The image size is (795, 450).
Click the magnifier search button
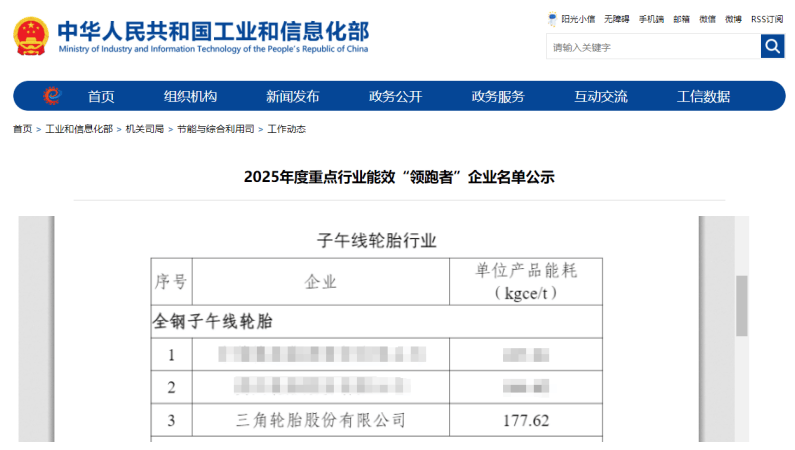point(772,47)
